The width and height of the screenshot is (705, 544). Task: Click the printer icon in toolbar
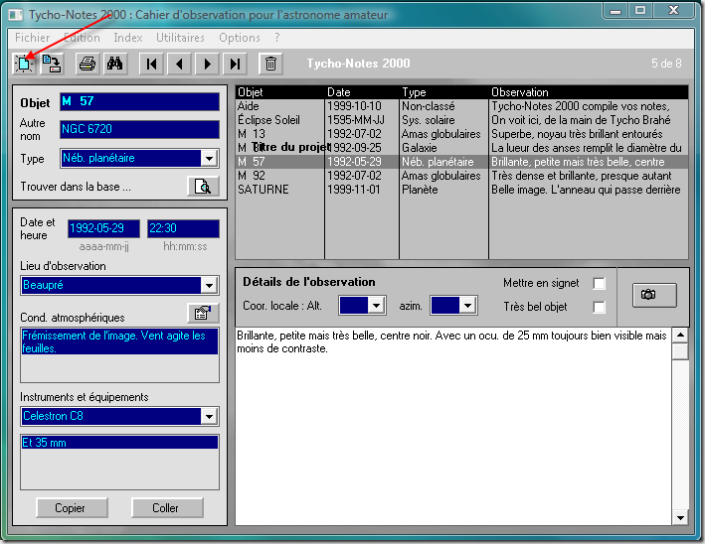pyautogui.click(x=87, y=64)
